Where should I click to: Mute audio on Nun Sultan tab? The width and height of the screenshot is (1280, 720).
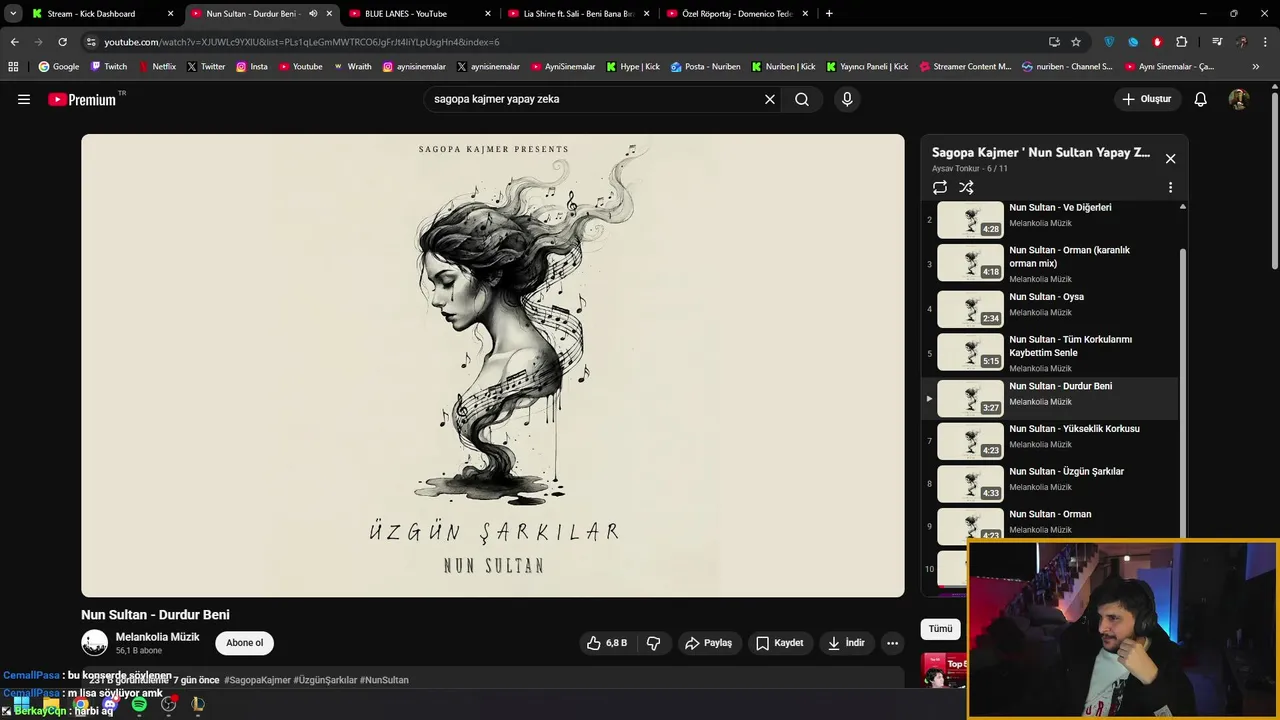tap(313, 14)
